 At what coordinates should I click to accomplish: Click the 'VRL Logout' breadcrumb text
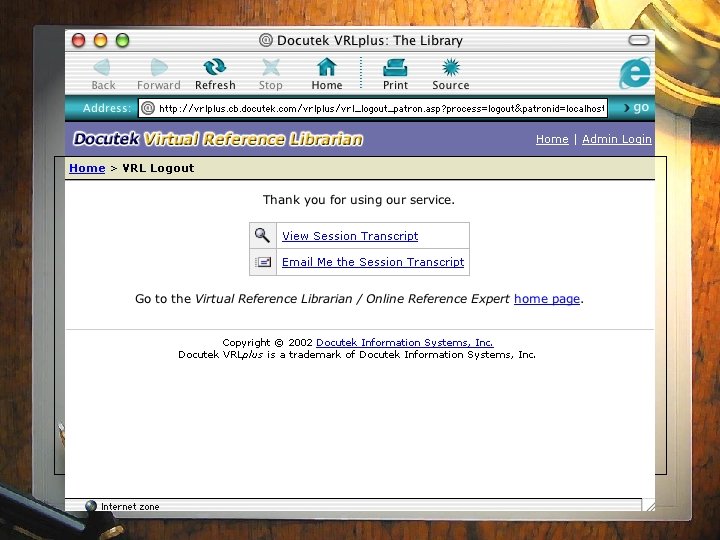click(x=158, y=168)
